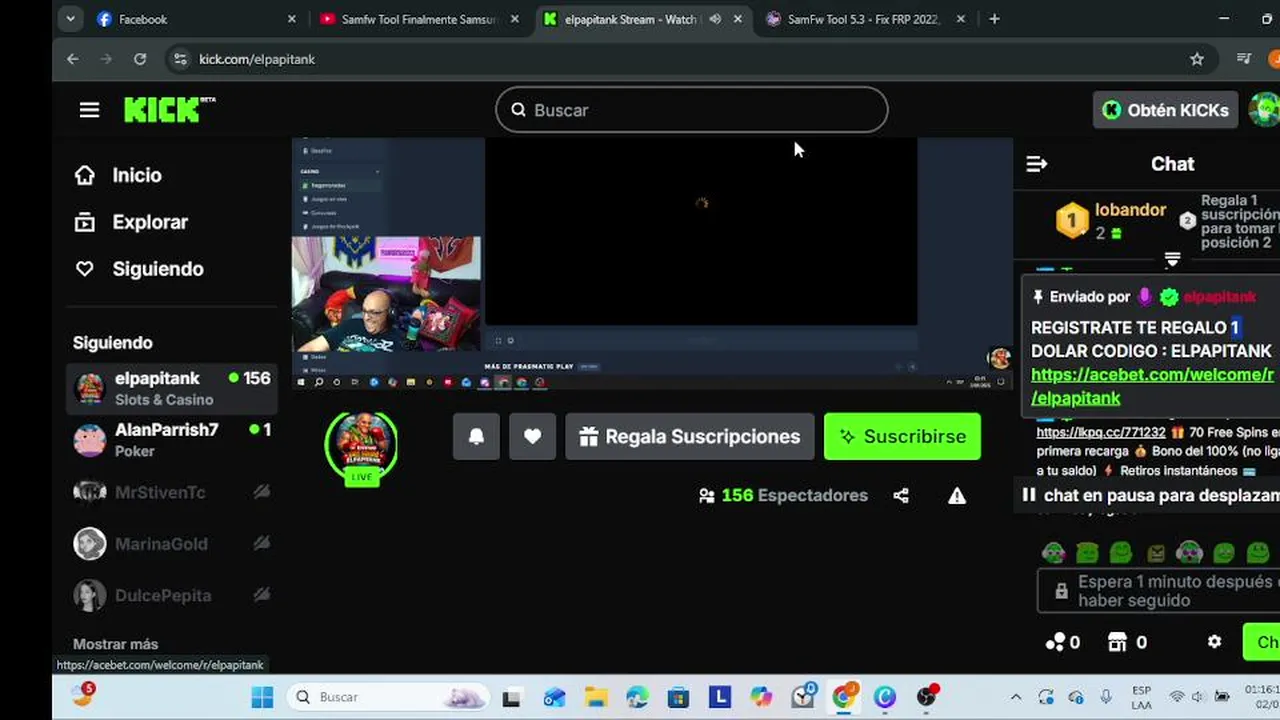Click the Obtén KICKs button
Screen dimensions: 1280x720
[1165, 110]
